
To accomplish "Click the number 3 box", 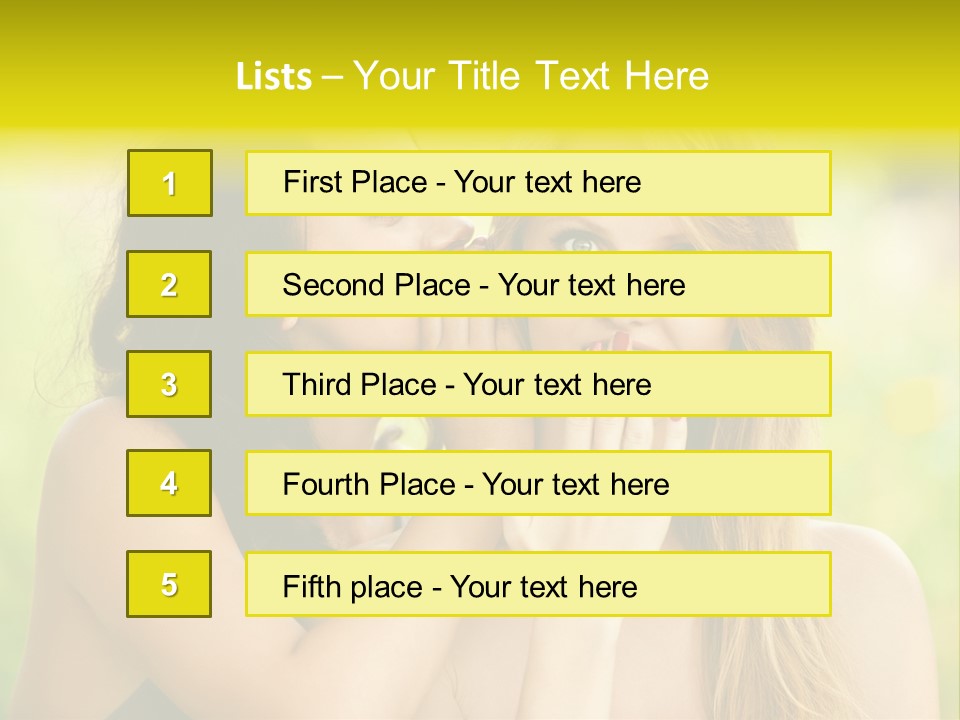I will coord(169,384).
